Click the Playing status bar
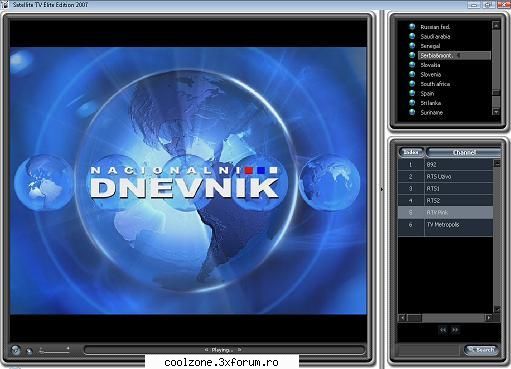 point(224,350)
